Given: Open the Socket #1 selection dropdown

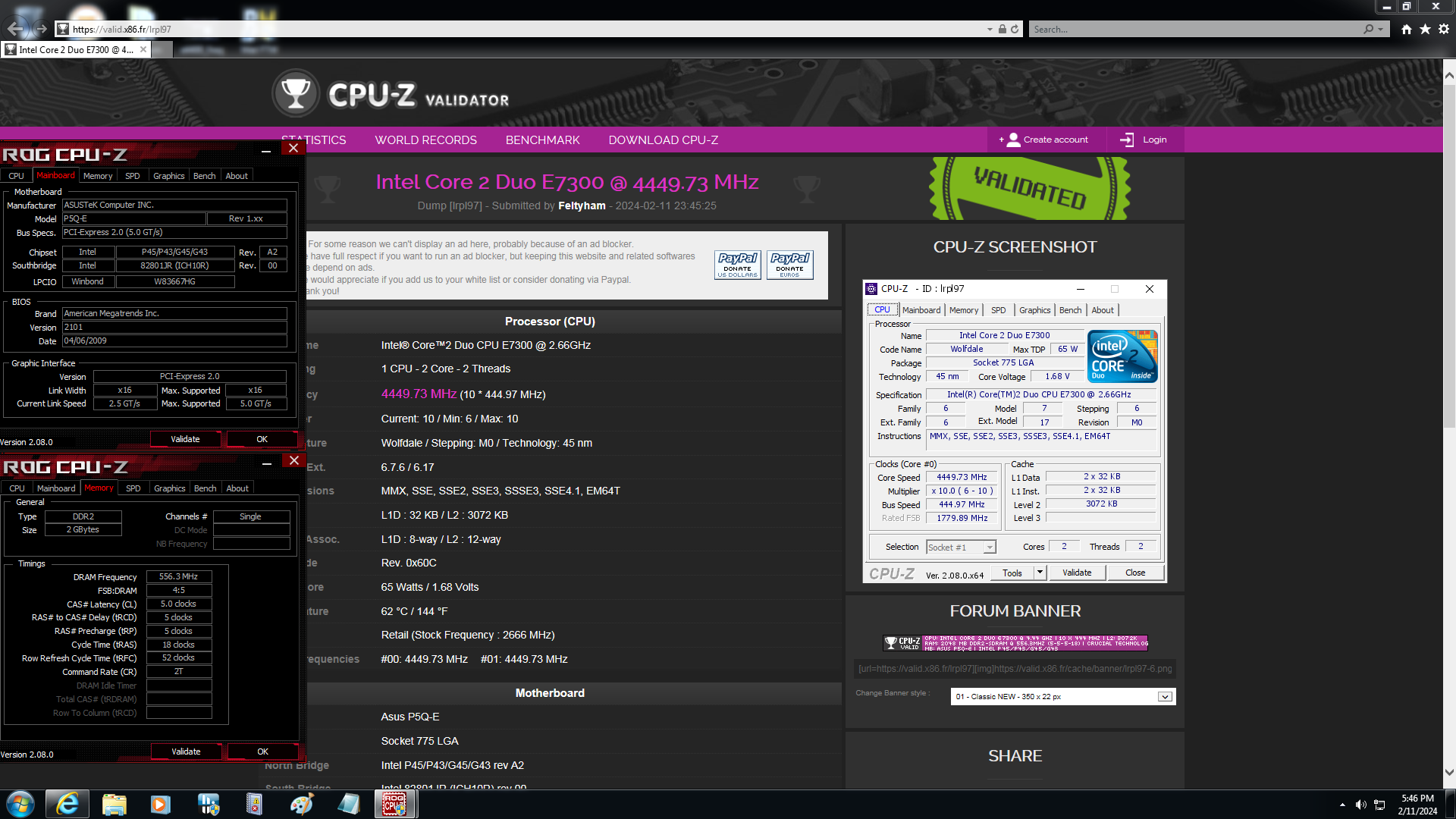Looking at the screenshot, I should 990,548.
